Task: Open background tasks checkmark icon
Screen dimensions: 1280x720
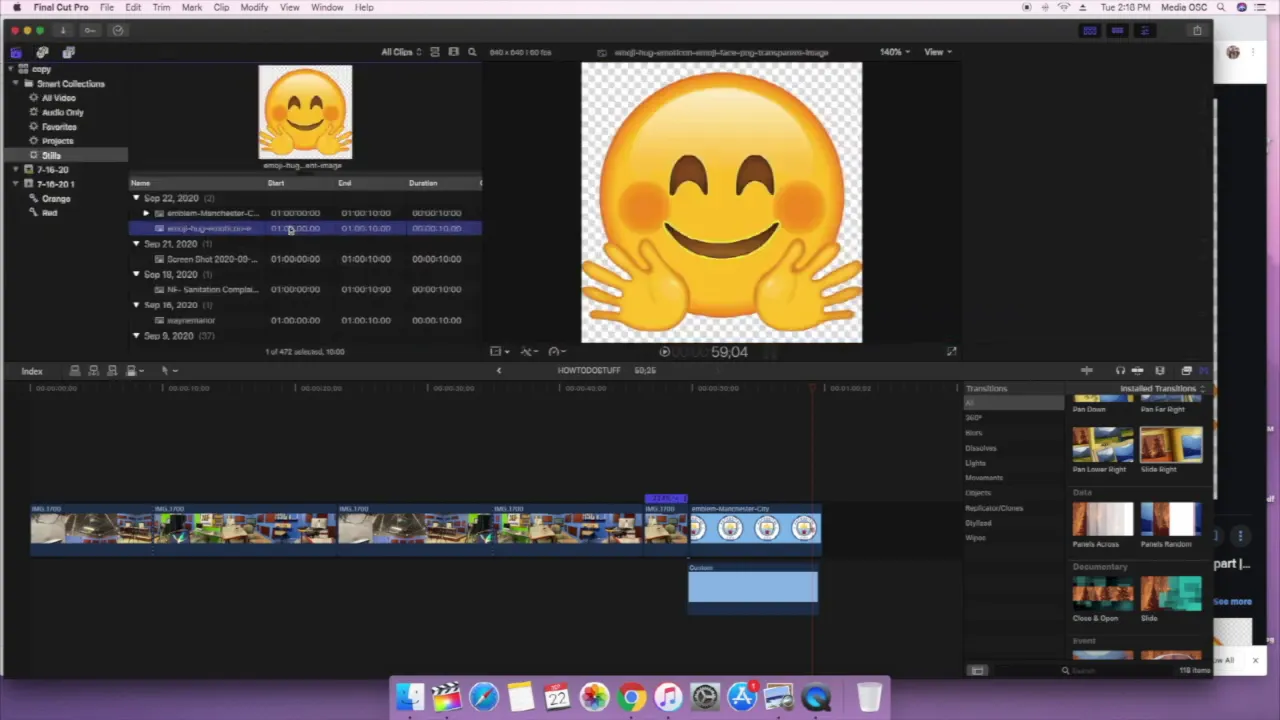Action: click(x=118, y=30)
